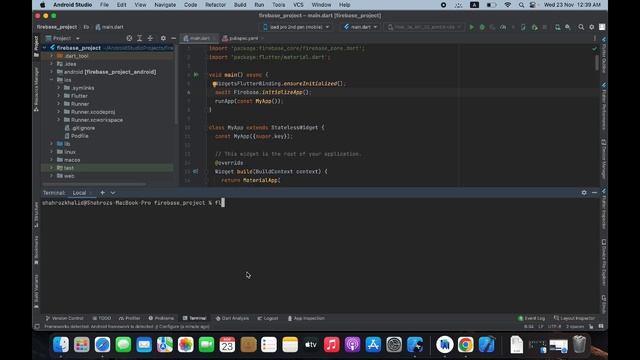Run the app with the green play button
This screenshot has height=360, width=640.
(472, 27)
